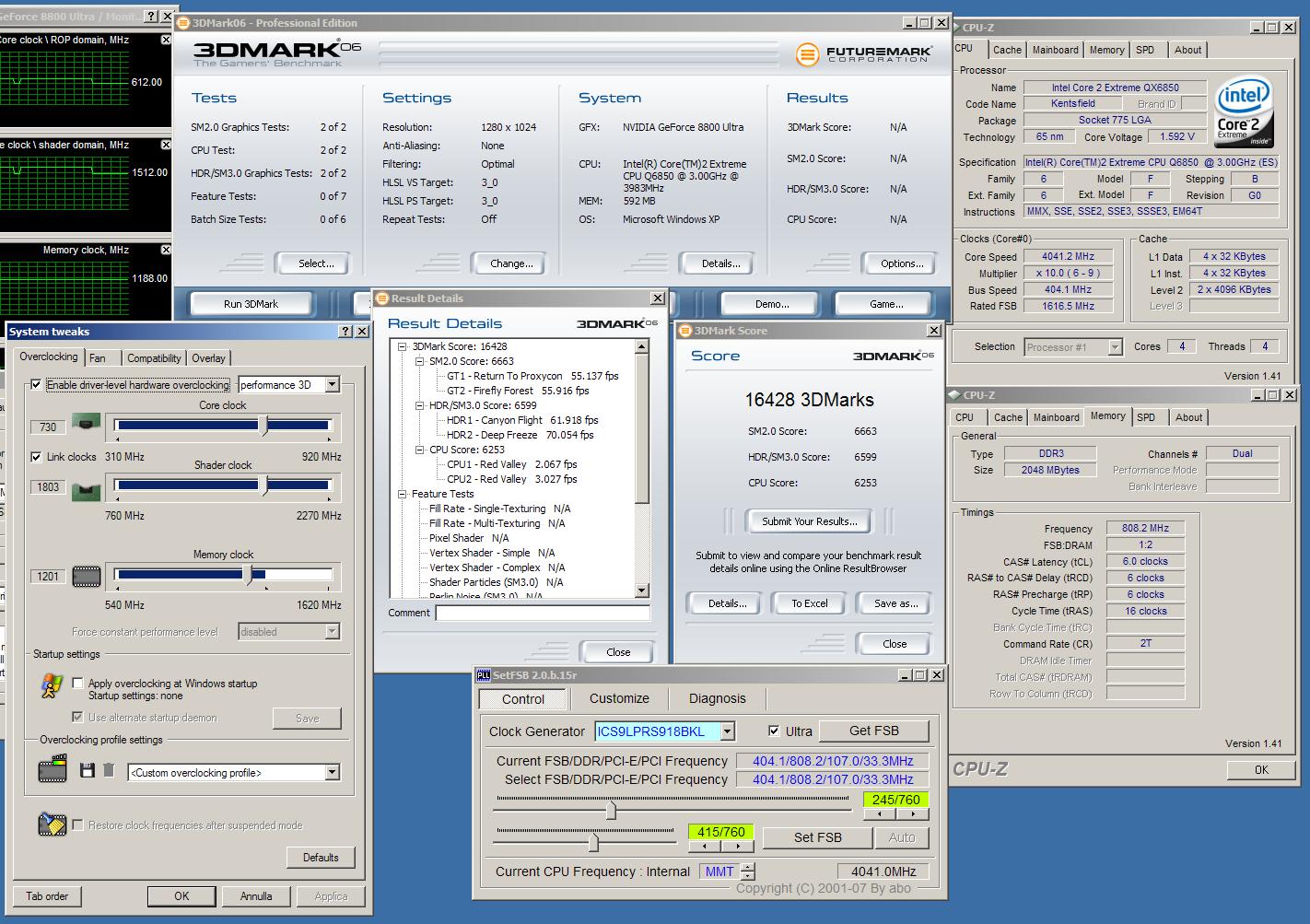This screenshot has height=924, width=1310.
Task: Click the memory clock chip icon
Action: 87,577
